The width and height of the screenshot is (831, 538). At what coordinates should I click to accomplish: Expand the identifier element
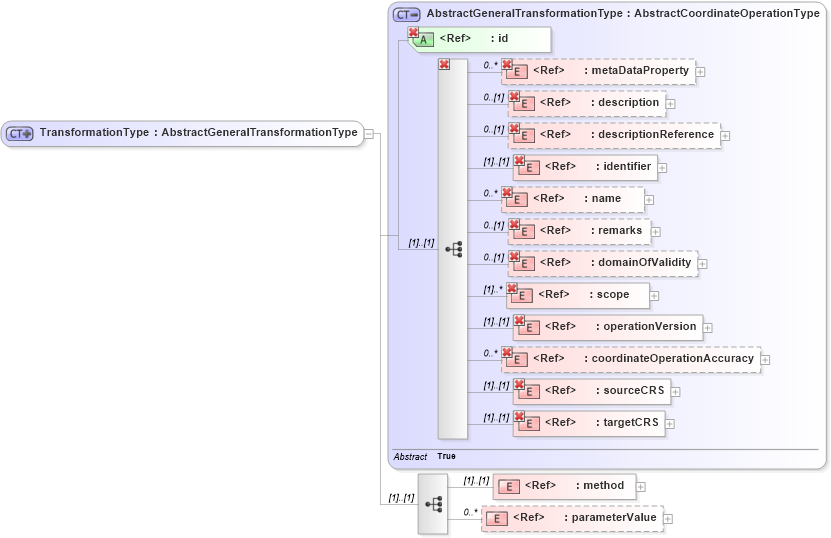coord(662,168)
